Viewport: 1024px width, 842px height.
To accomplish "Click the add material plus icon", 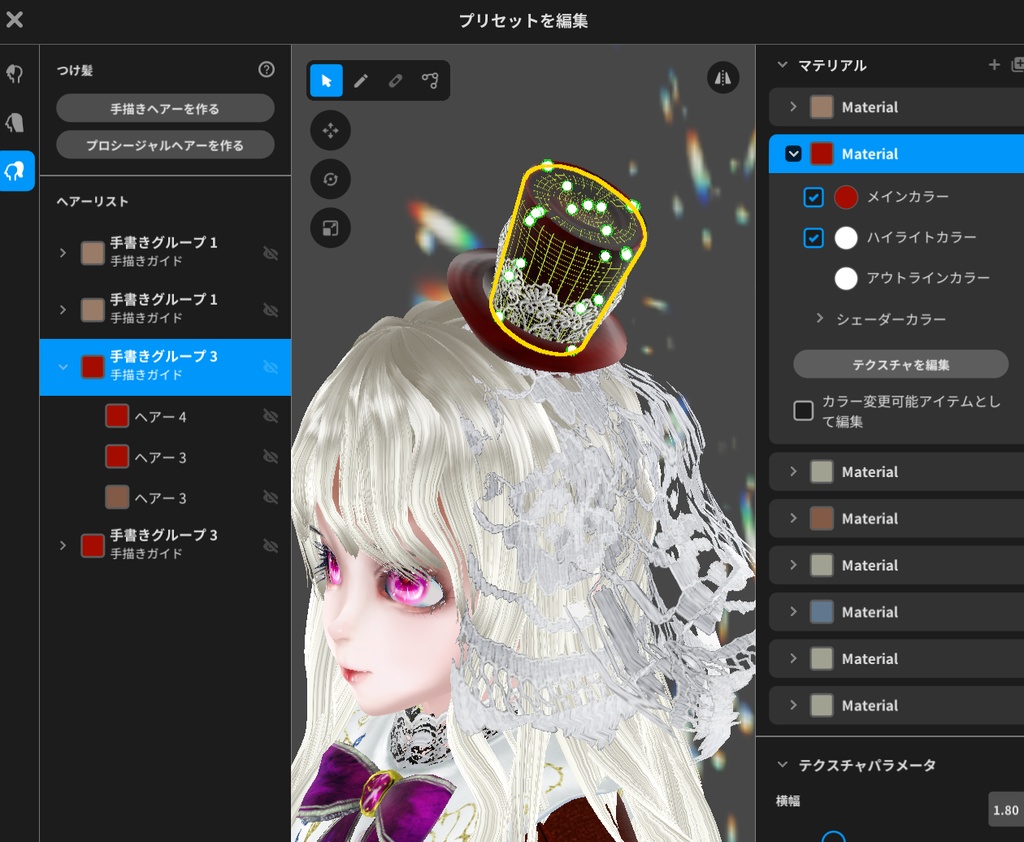I will coord(994,64).
